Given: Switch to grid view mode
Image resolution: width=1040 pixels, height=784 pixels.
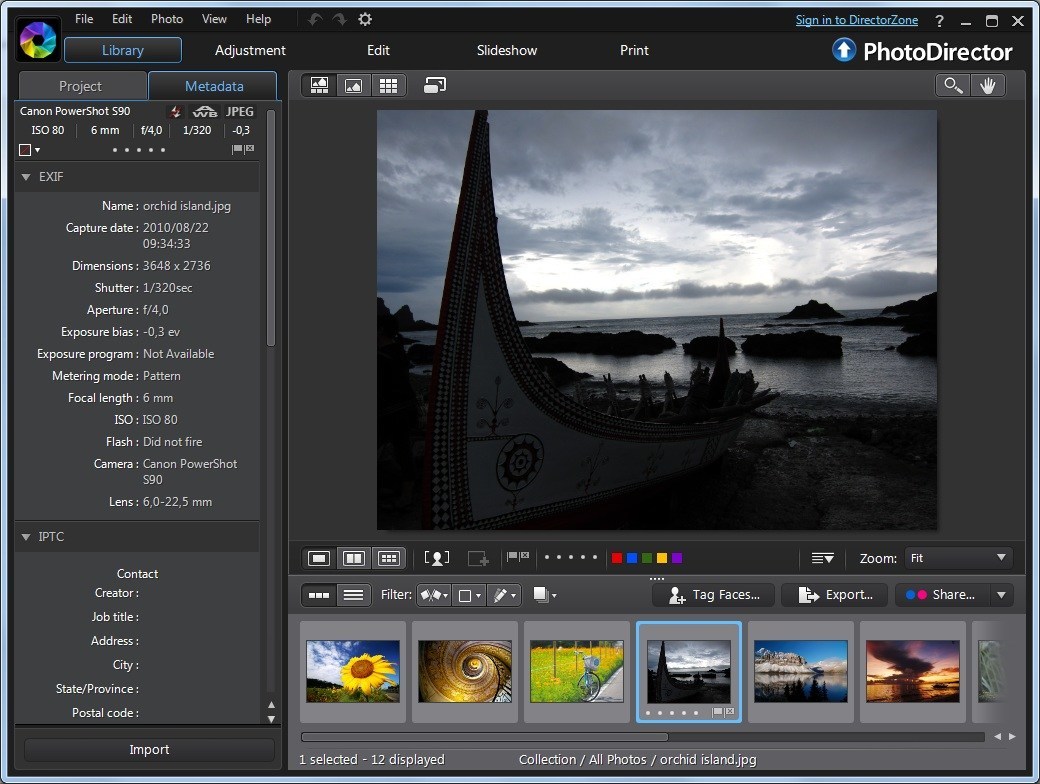Looking at the screenshot, I should tap(389, 85).
